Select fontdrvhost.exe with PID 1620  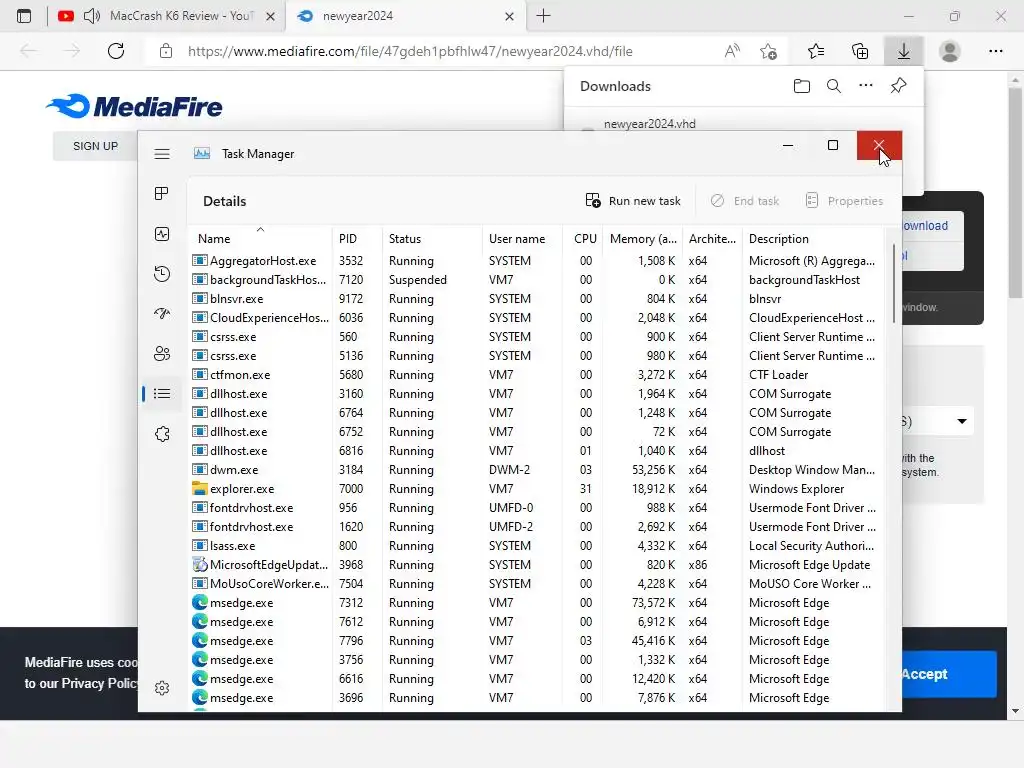(x=536, y=527)
